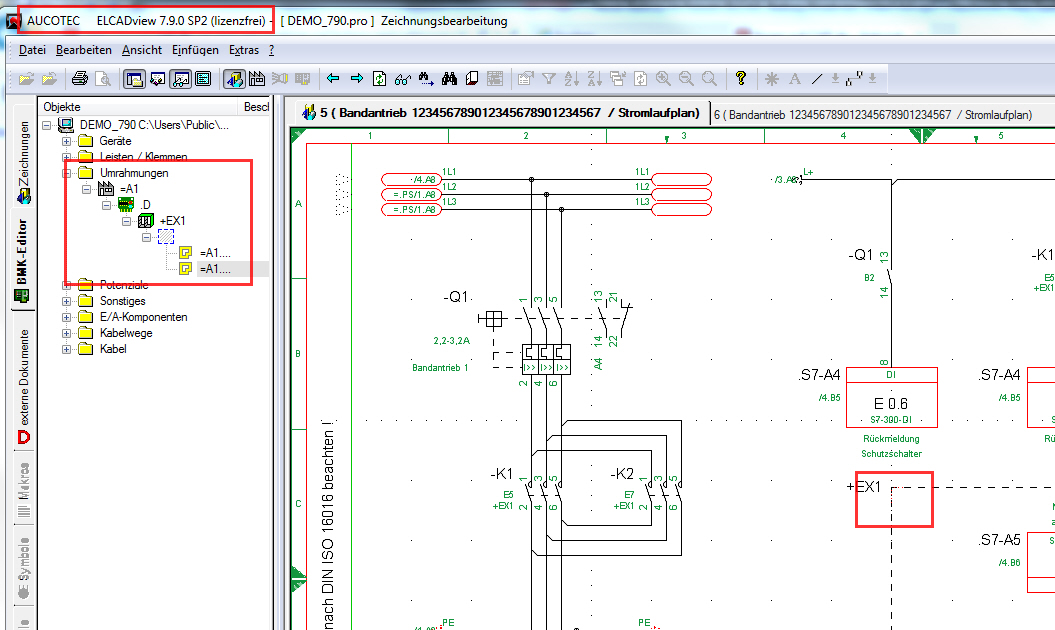Open the ? help menu
The width and height of the screenshot is (1055, 630).
coord(271,50)
